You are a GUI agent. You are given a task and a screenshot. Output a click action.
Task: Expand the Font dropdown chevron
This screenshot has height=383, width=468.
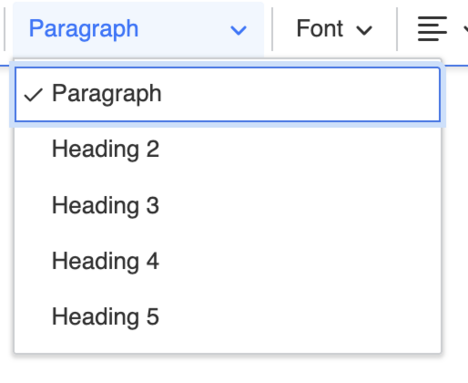tap(364, 30)
